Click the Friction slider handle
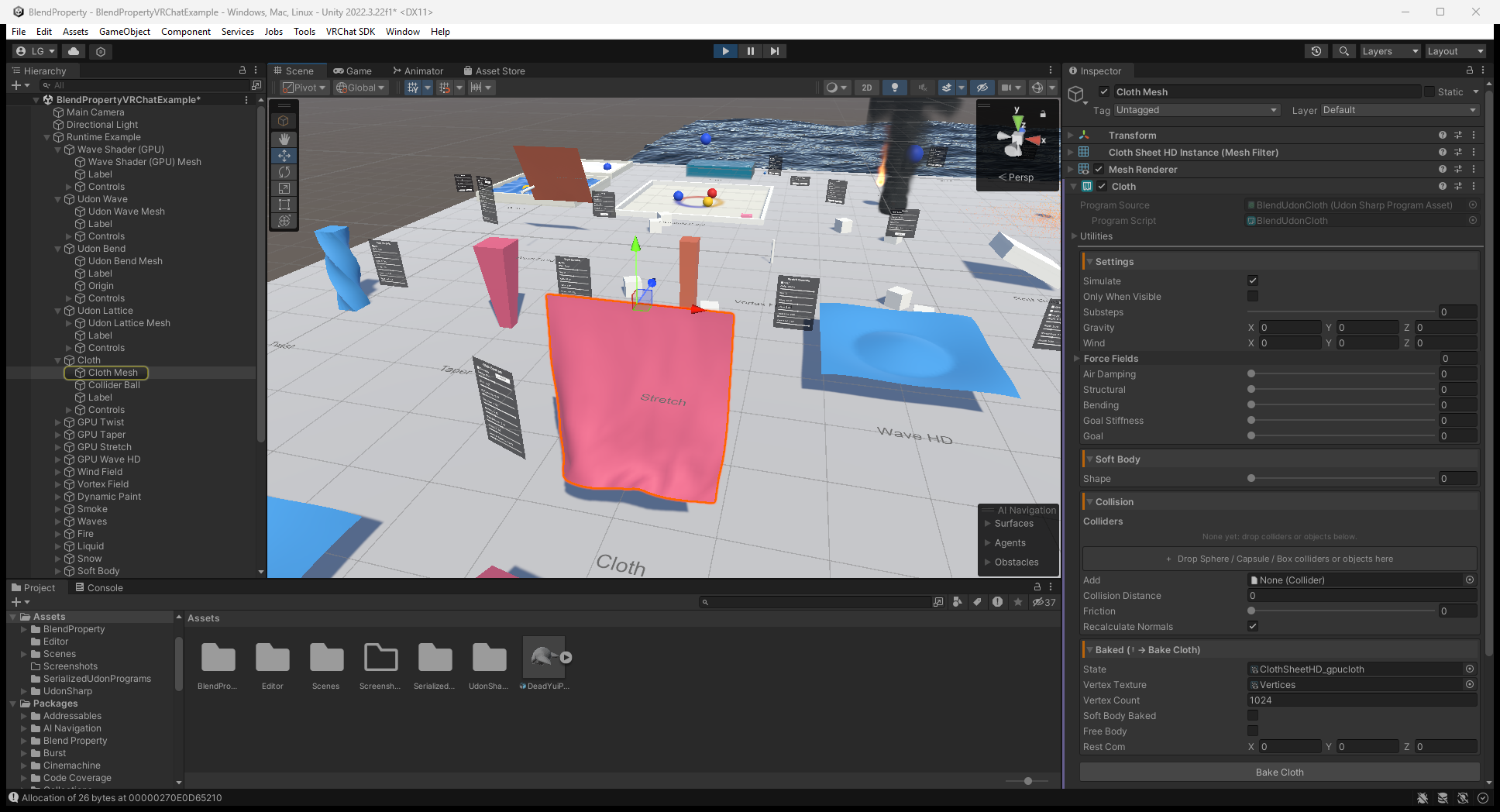The width and height of the screenshot is (1500, 812). [1251, 611]
